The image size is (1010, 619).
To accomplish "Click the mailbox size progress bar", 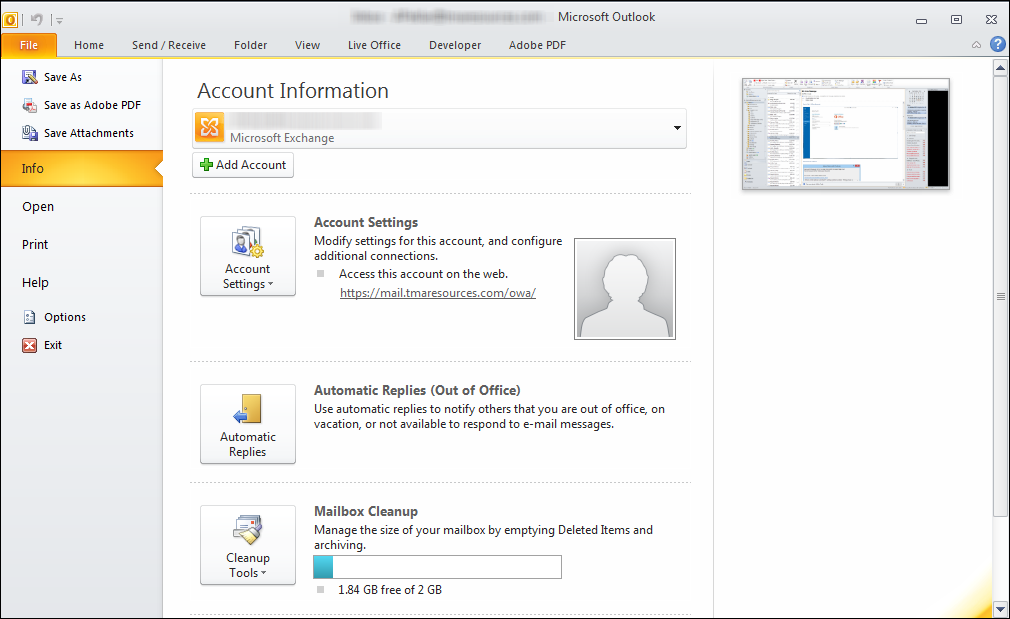I will (437, 567).
